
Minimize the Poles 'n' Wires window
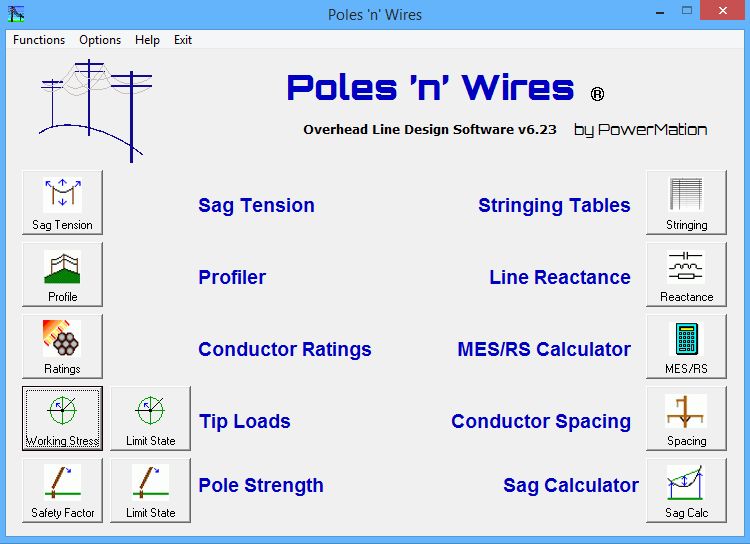coord(660,11)
